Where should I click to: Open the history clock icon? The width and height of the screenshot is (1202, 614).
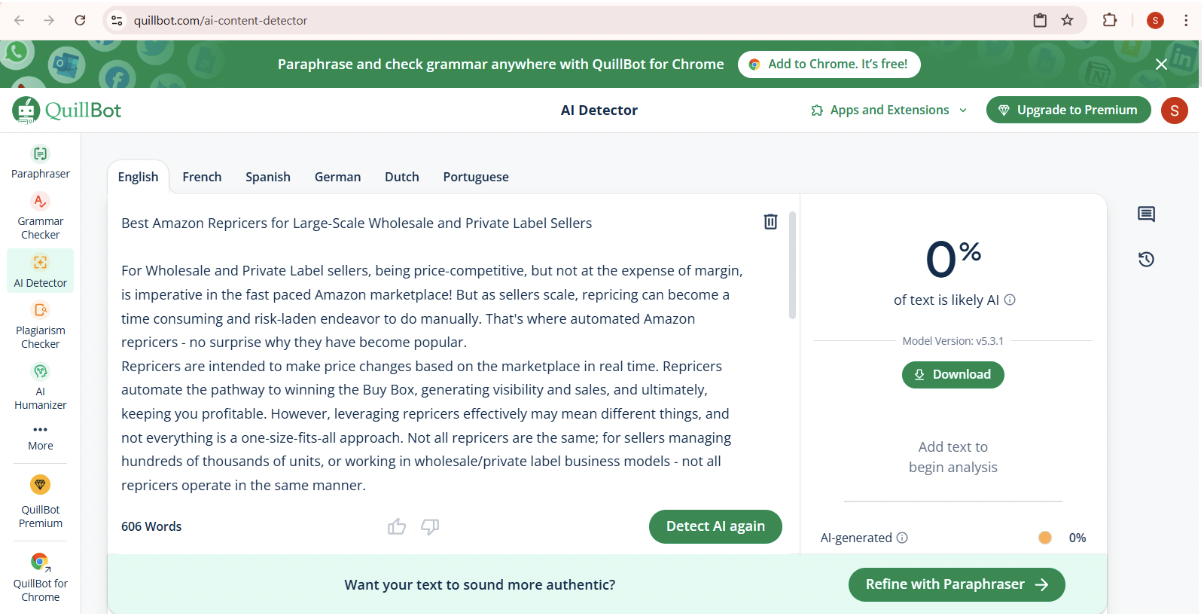tap(1146, 259)
